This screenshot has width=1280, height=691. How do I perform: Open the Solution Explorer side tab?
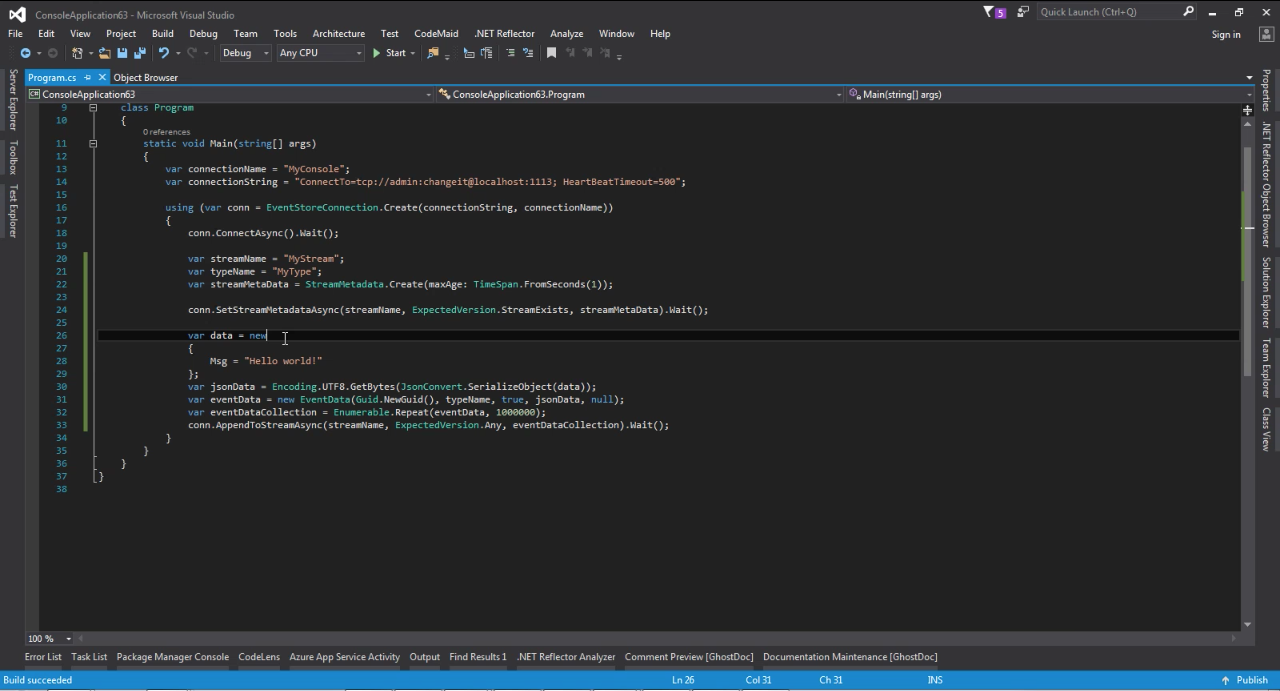1266,292
